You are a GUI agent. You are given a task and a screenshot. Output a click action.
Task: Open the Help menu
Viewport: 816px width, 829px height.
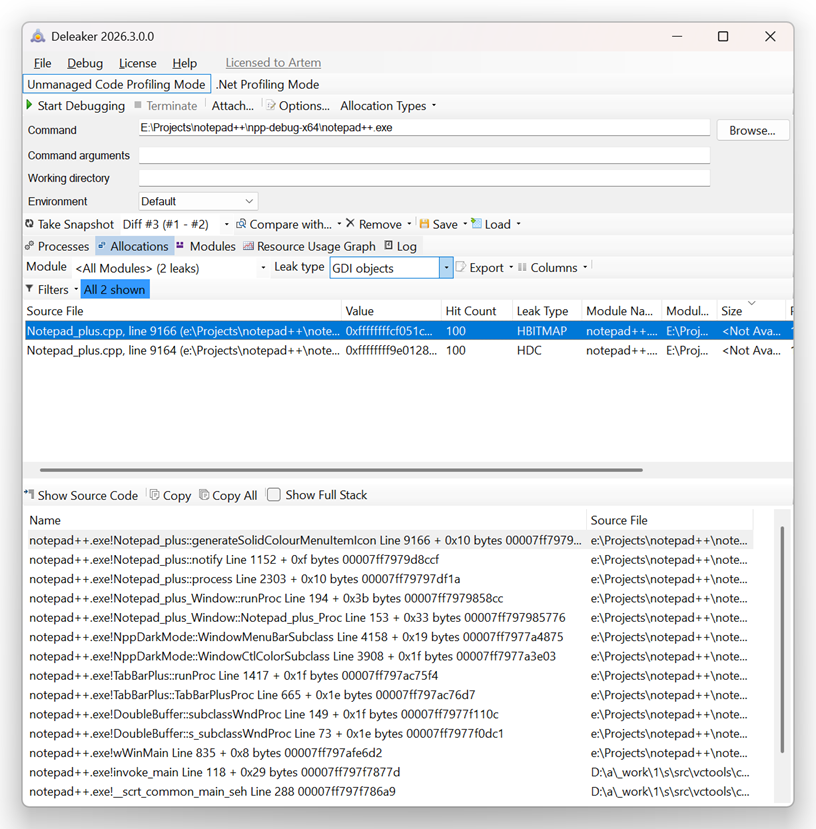tap(184, 63)
